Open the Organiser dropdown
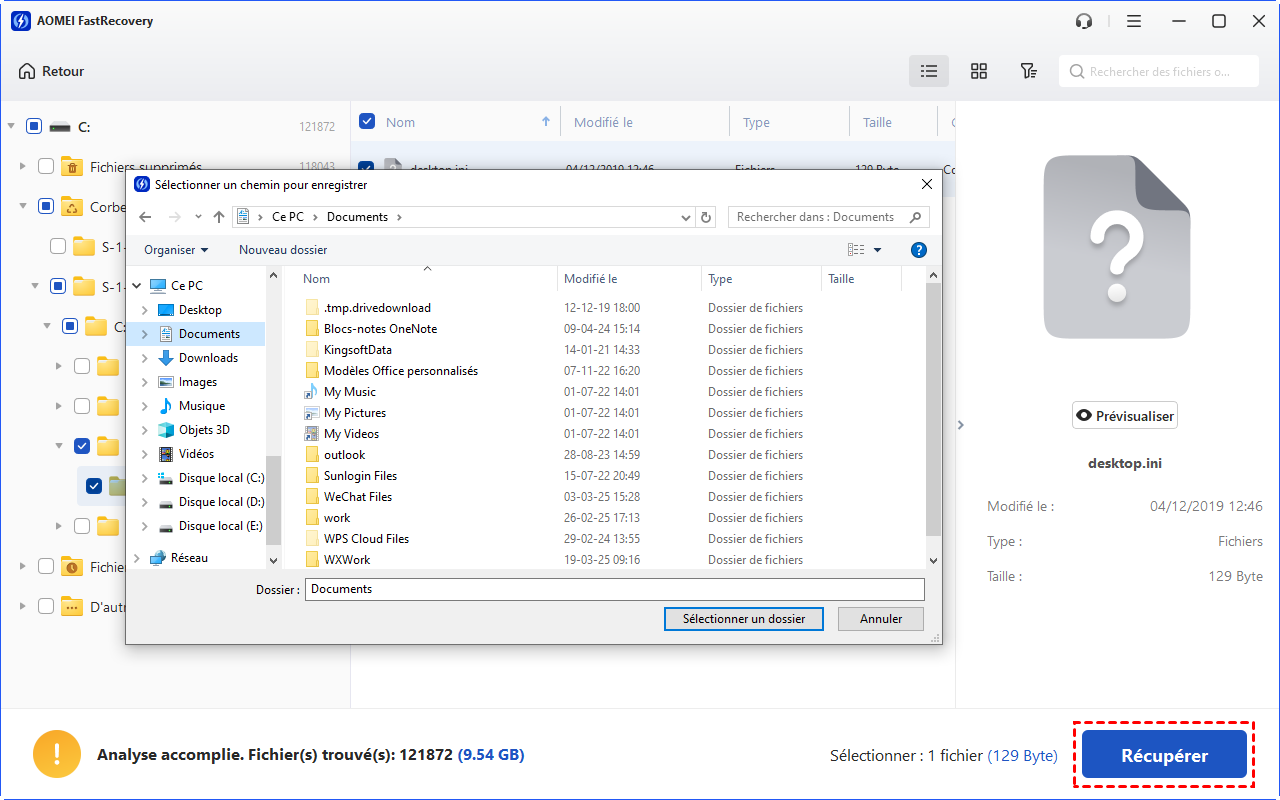Image resolution: width=1280 pixels, height=800 pixels. coord(176,250)
